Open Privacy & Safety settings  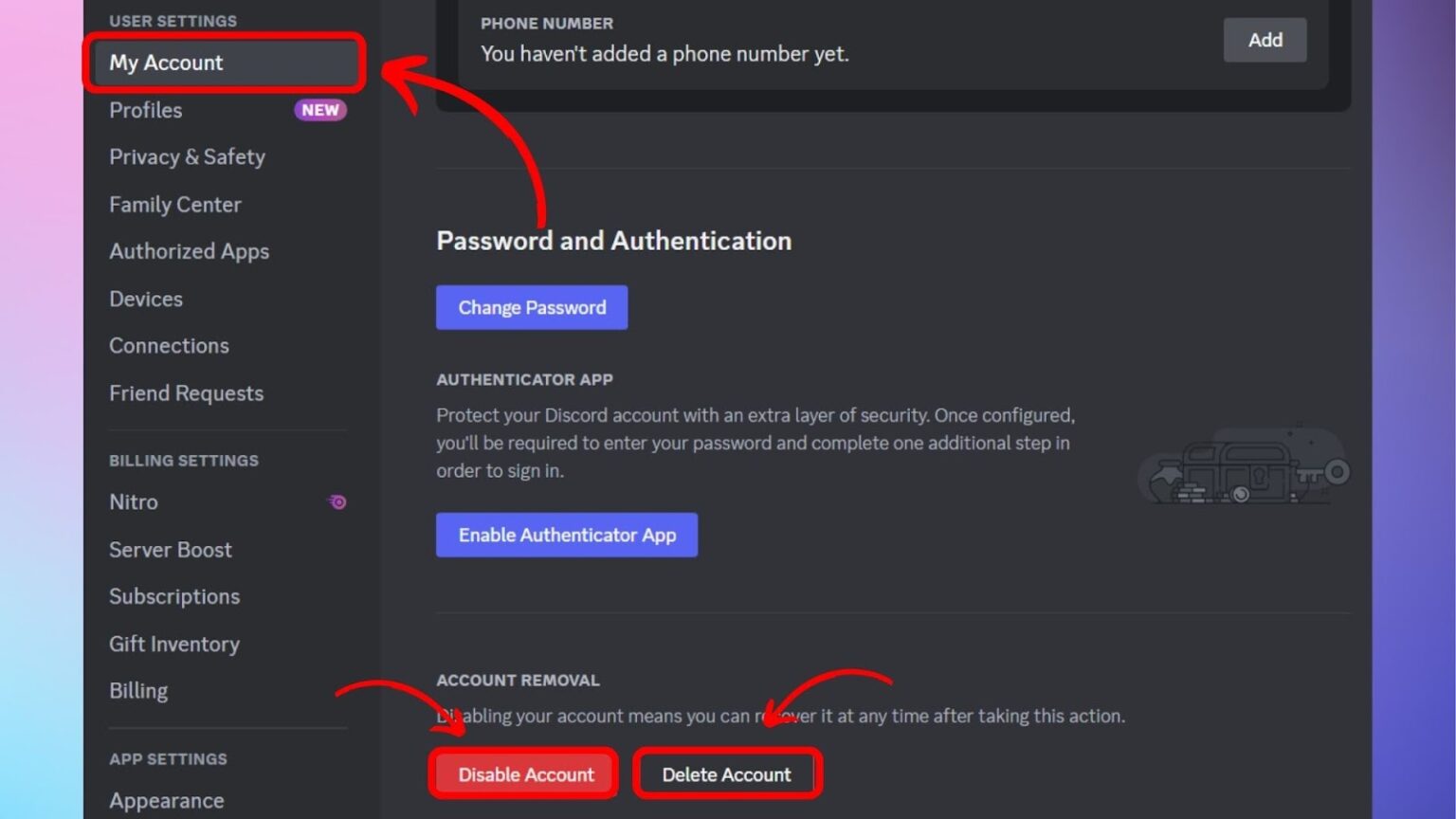(187, 156)
